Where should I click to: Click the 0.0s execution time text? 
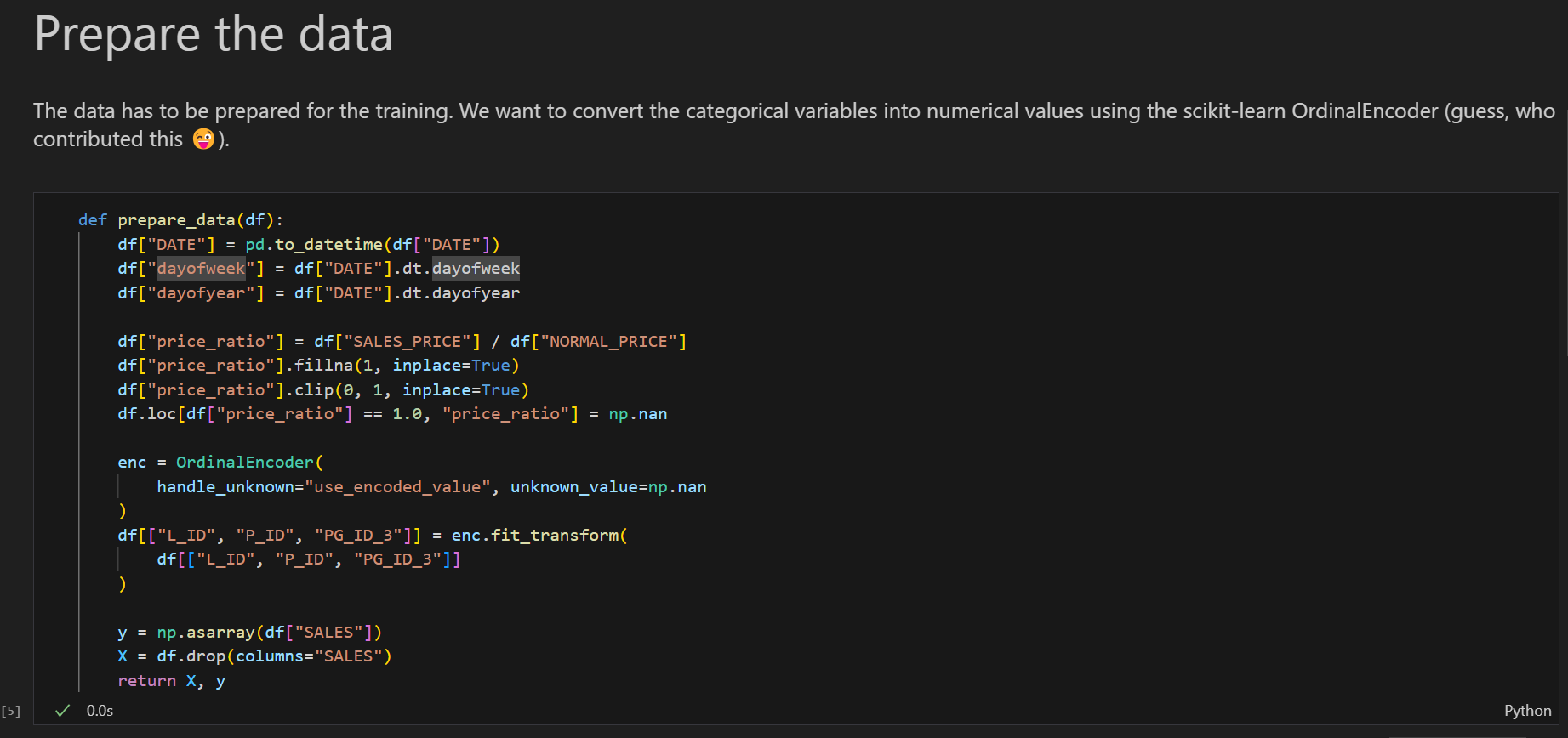(x=100, y=711)
